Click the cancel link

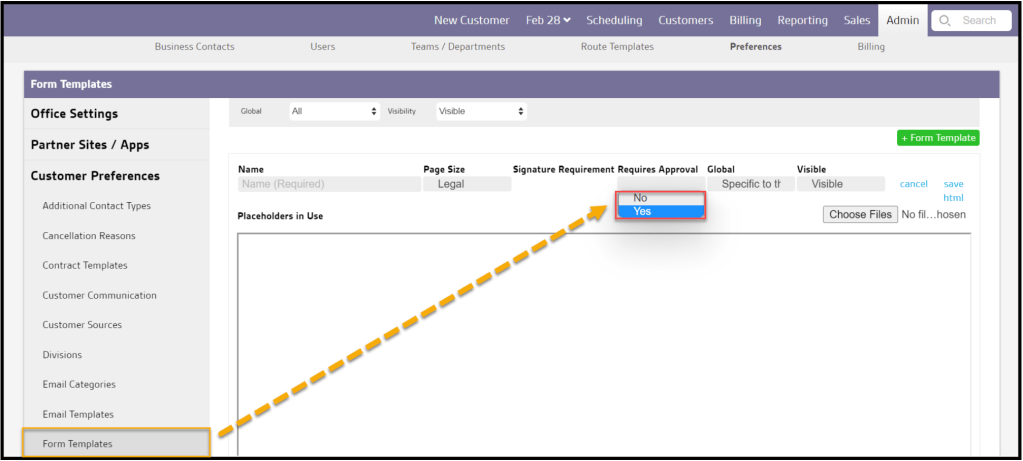913,184
